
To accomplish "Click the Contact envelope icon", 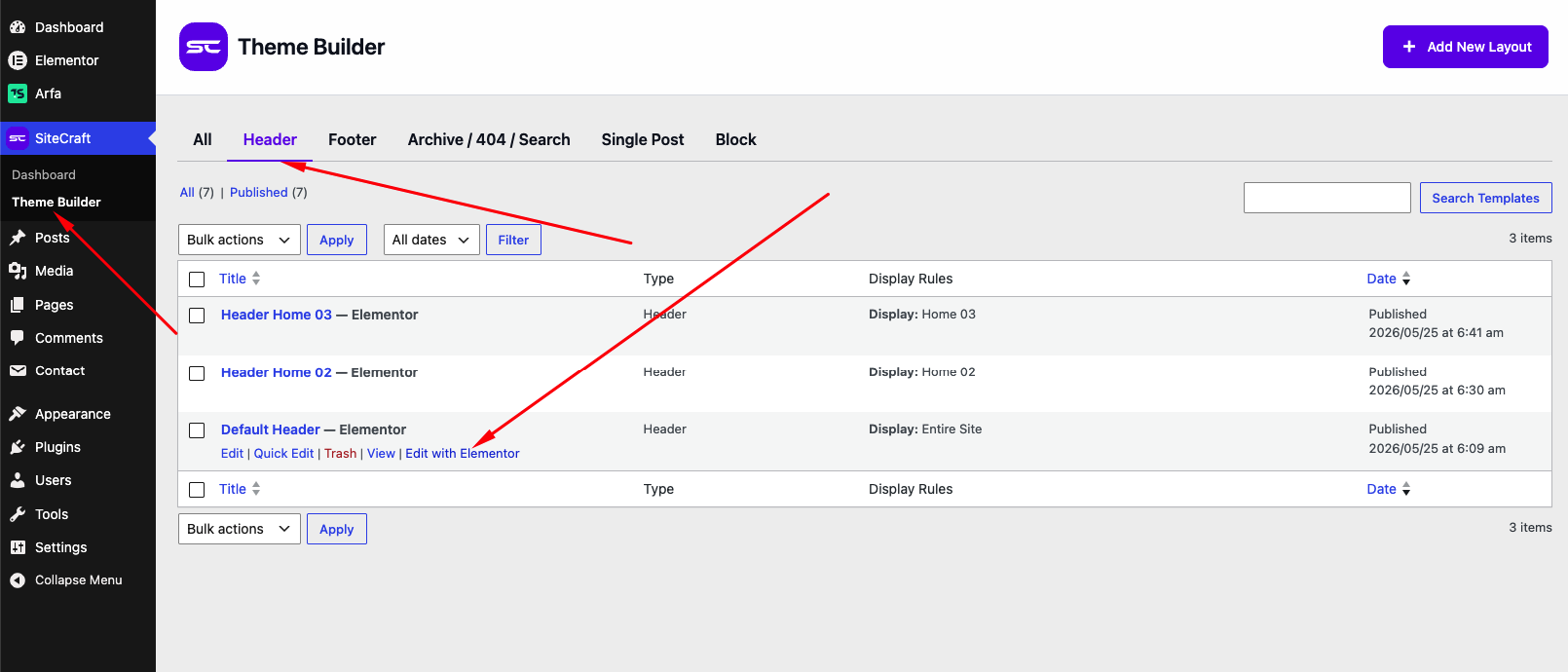I will [x=18, y=371].
